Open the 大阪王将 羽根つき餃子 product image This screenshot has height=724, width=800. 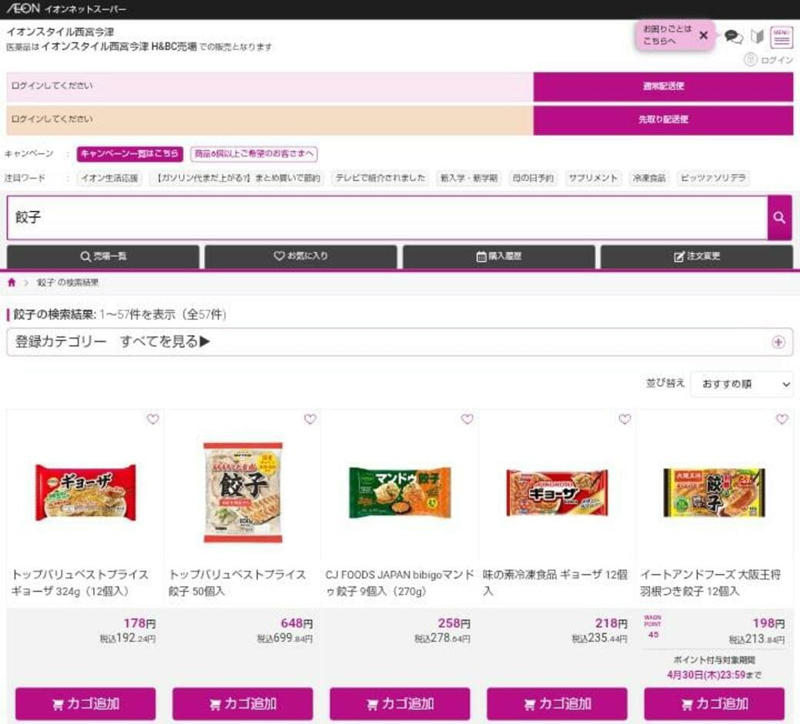[x=714, y=493]
